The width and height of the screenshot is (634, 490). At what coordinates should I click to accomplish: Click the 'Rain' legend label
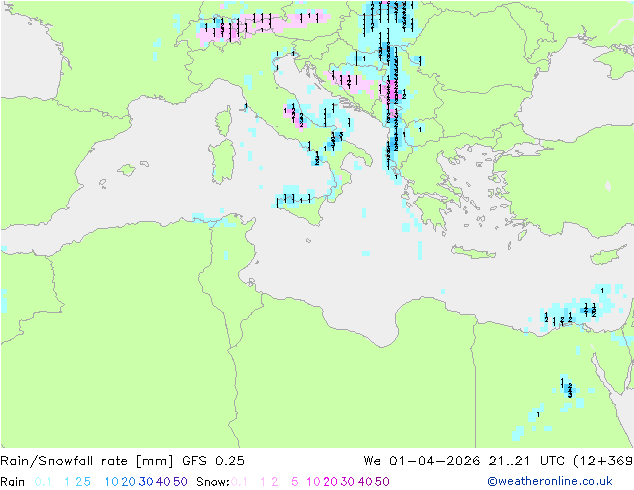coord(13,482)
